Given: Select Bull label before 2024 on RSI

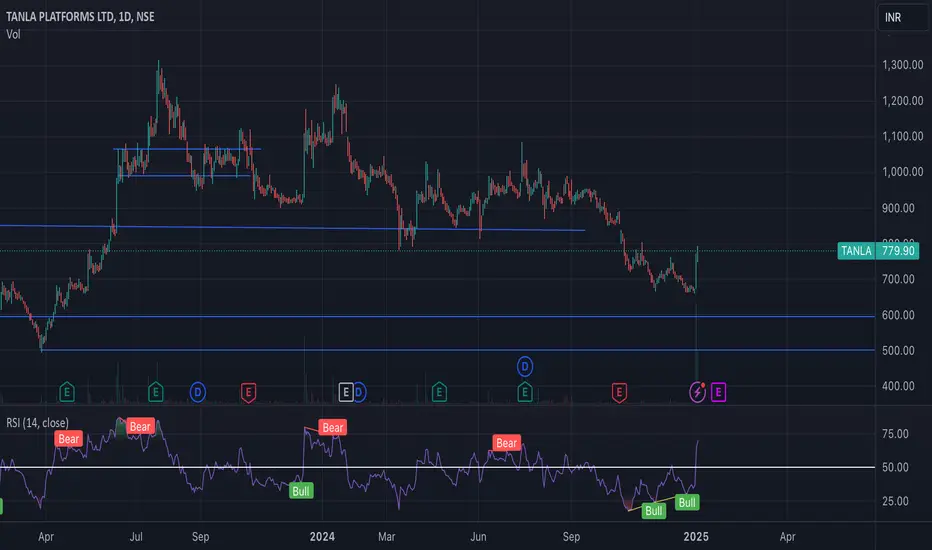Looking at the screenshot, I should [x=301, y=491].
